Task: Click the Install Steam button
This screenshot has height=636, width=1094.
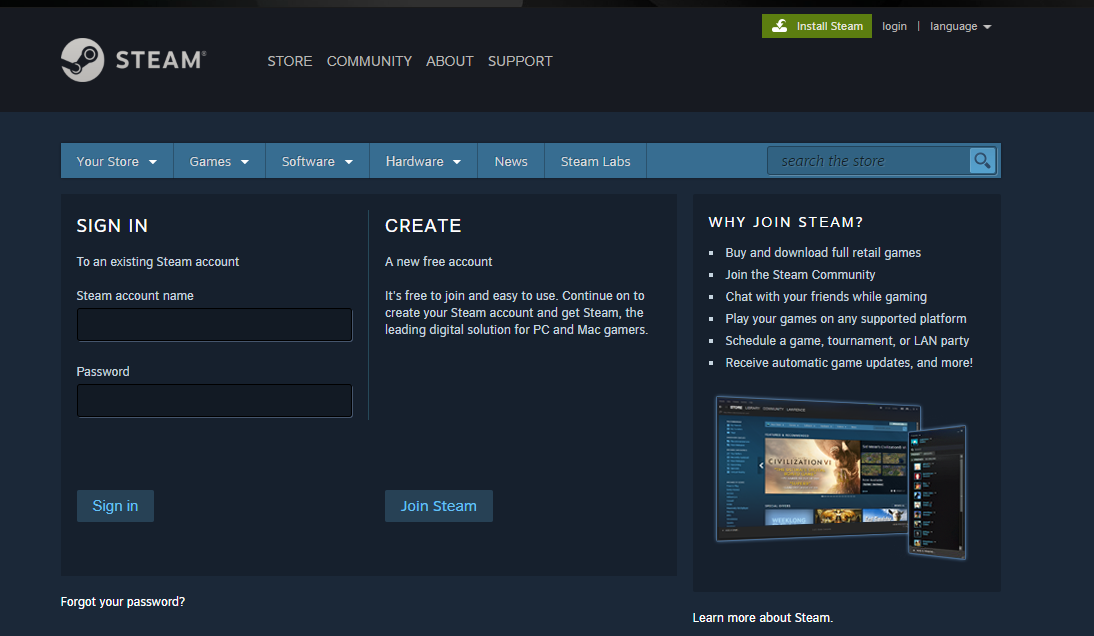Action: [816, 26]
